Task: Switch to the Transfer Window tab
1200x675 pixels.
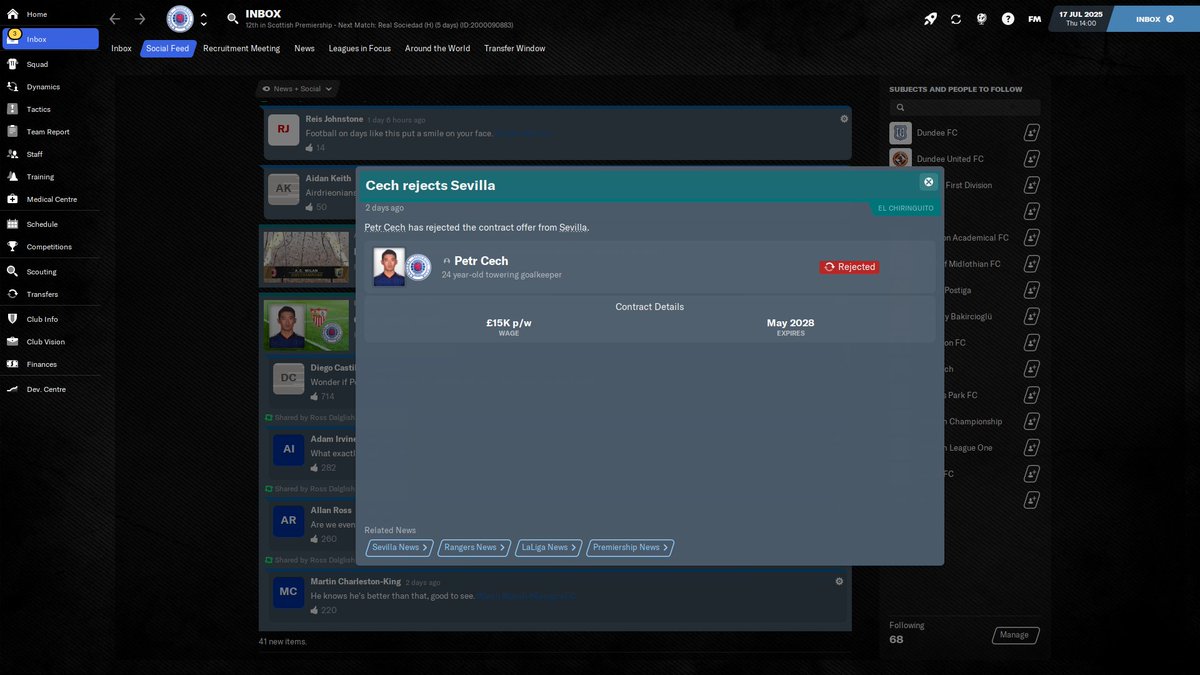Action: tap(514, 47)
